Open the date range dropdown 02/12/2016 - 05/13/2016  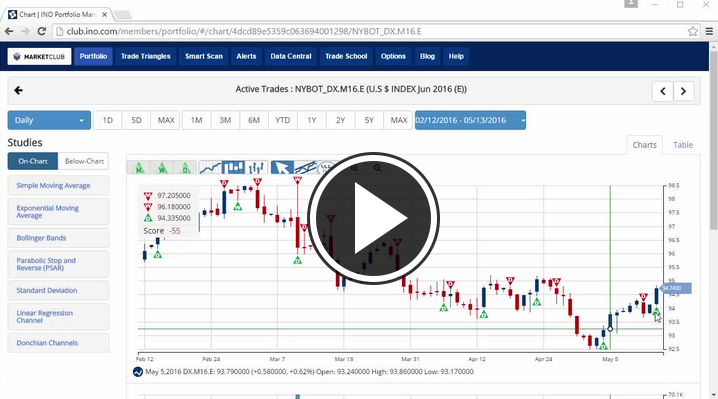470,120
